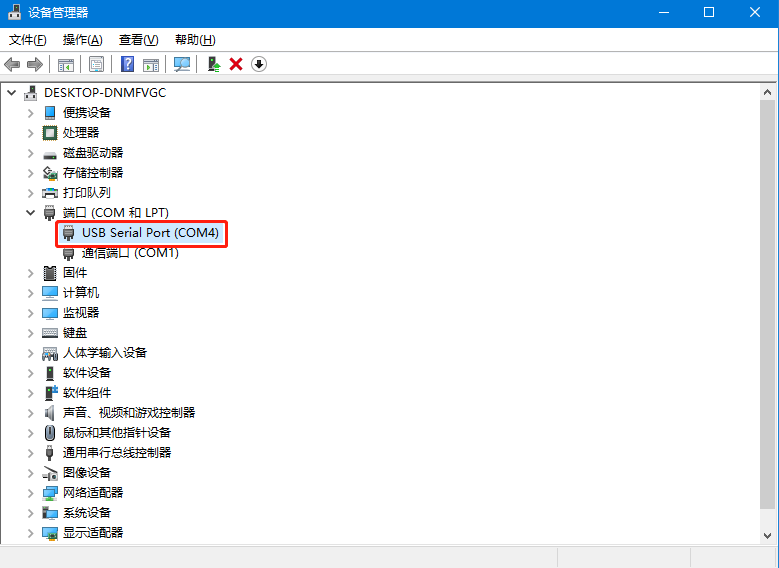
Task: Click Scan for hardware changes monitor icon
Action: pos(181,64)
